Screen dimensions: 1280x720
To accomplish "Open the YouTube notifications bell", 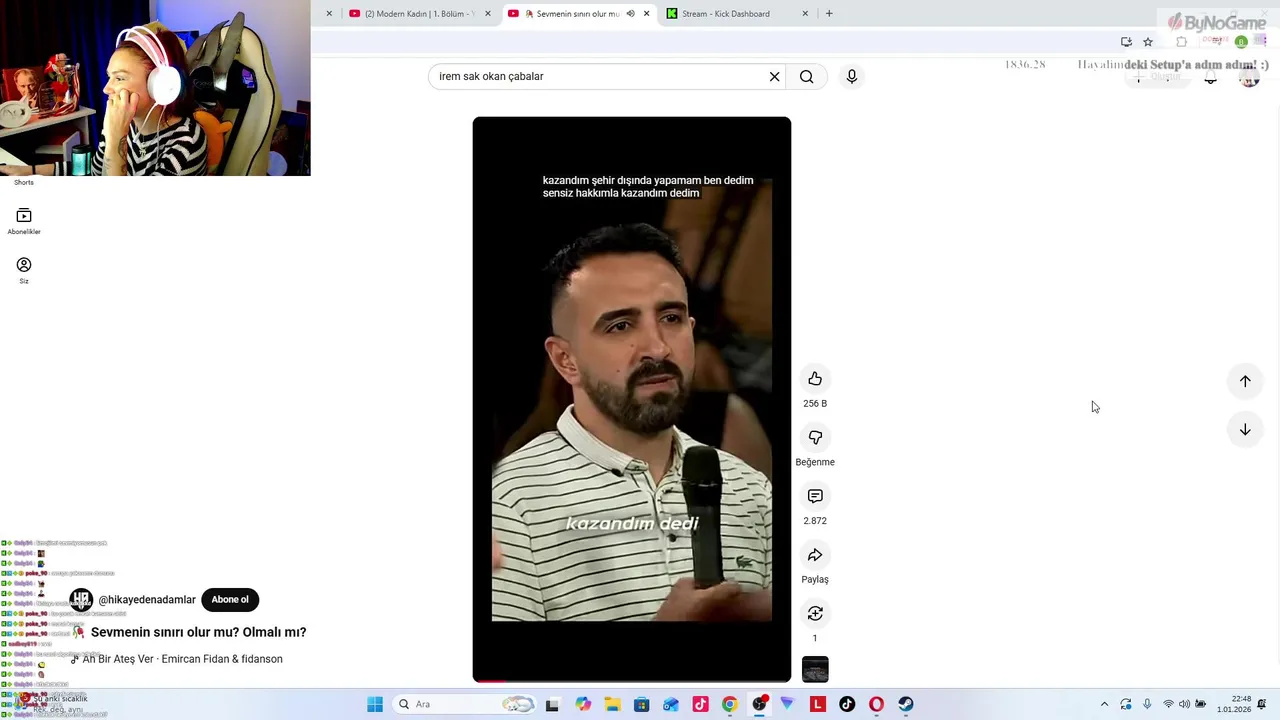I will click(1210, 77).
